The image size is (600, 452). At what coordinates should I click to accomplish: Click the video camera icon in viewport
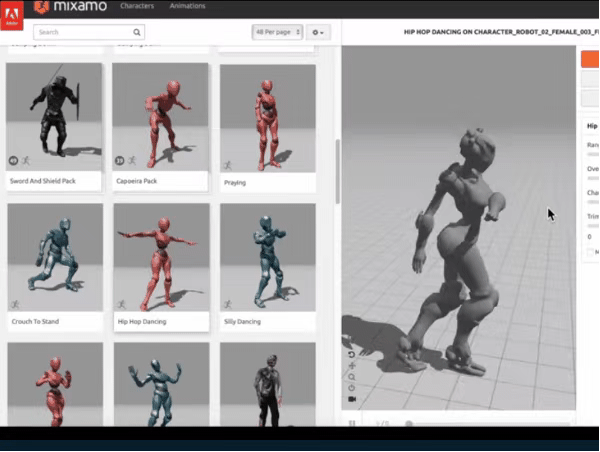(x=352, y=399)
